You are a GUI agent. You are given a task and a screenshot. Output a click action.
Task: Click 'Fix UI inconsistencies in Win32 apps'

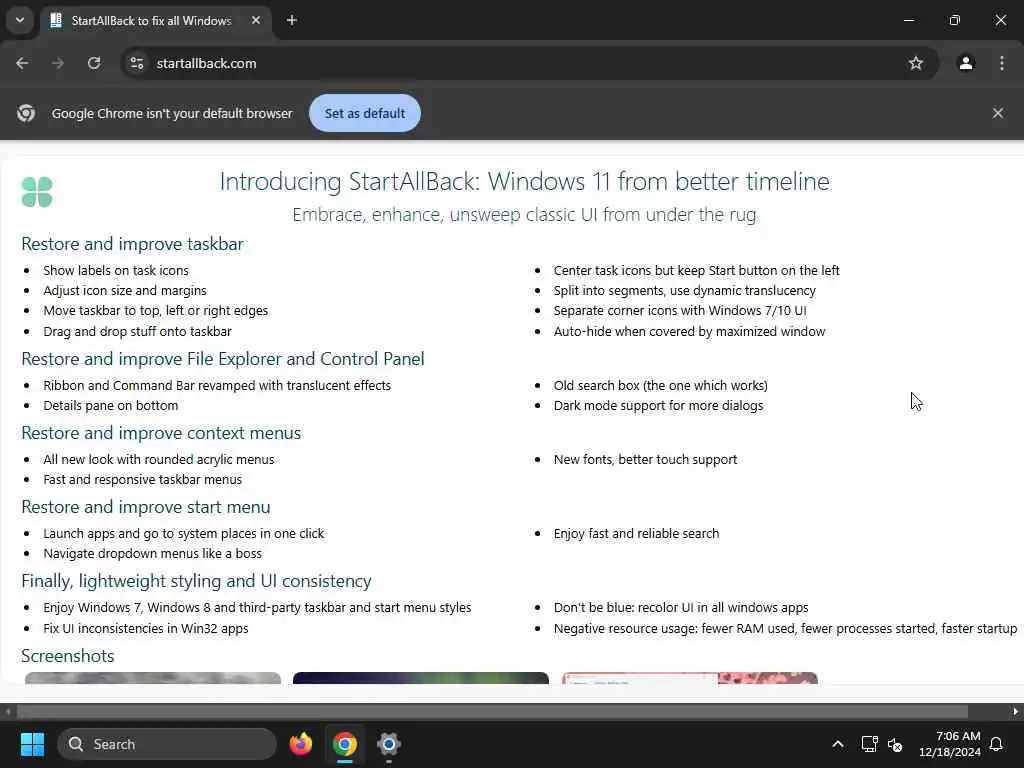click(146, 628)
